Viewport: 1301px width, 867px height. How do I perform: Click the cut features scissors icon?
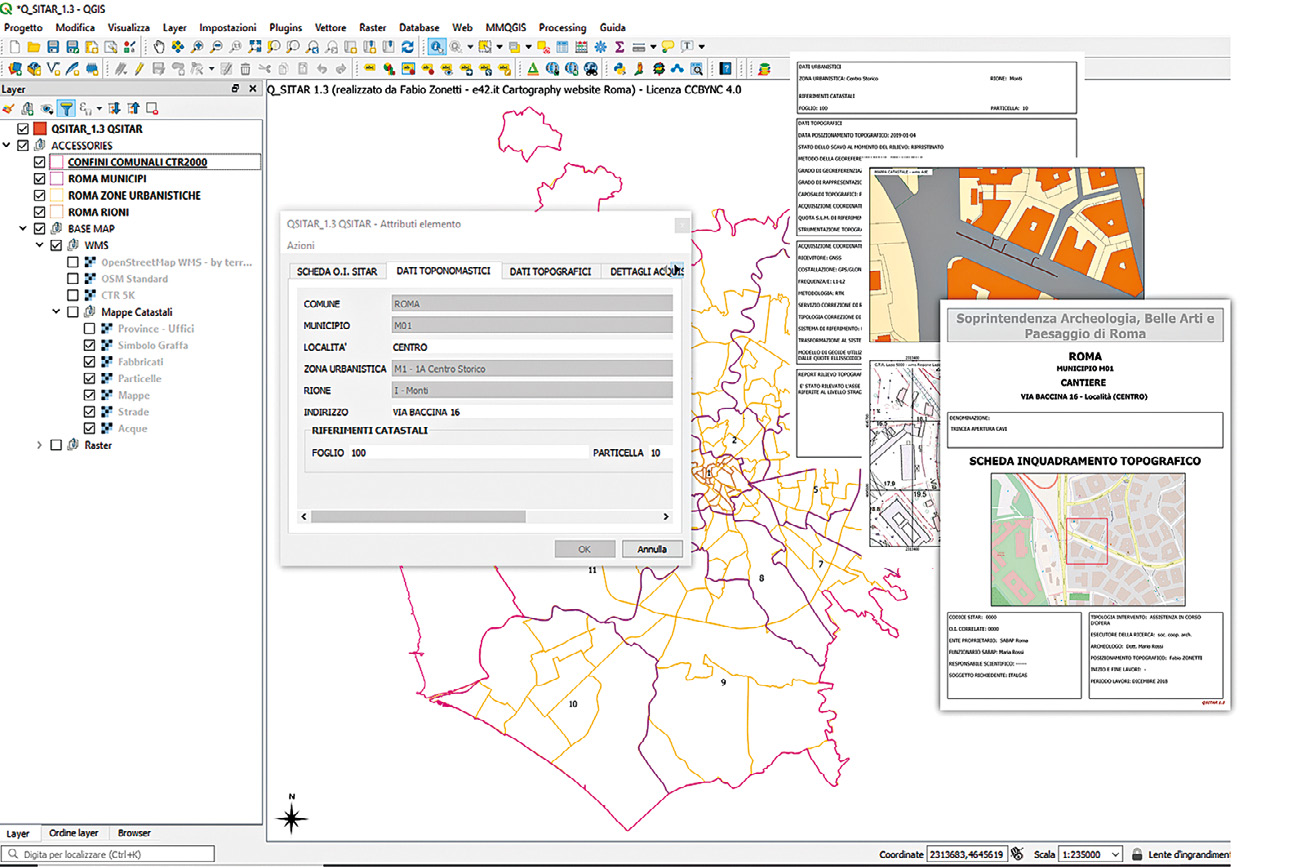264,69
